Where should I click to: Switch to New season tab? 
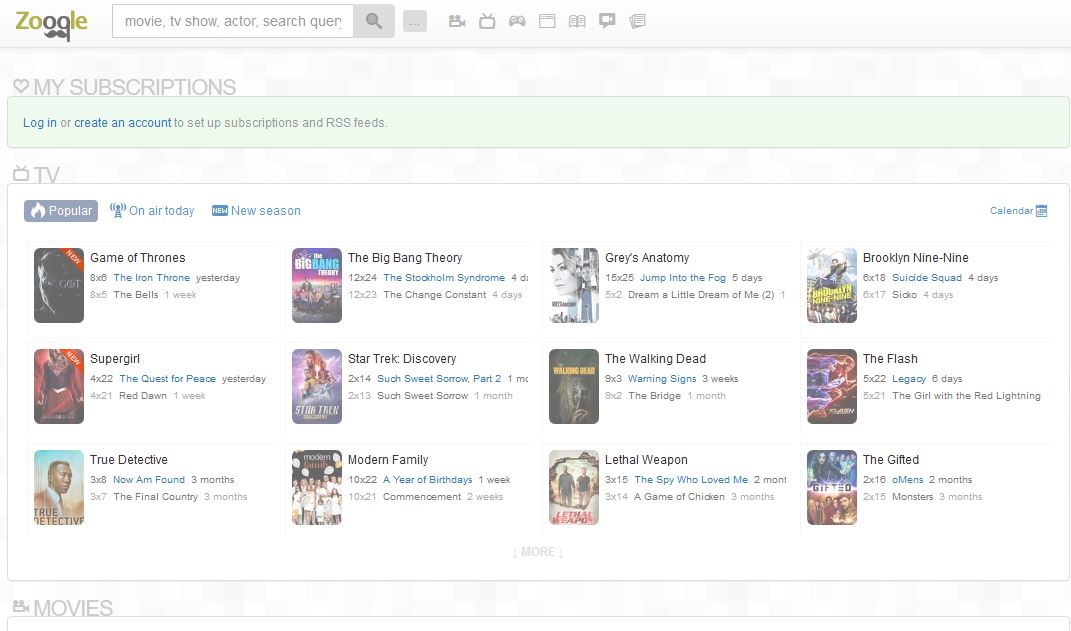[256, 211]
